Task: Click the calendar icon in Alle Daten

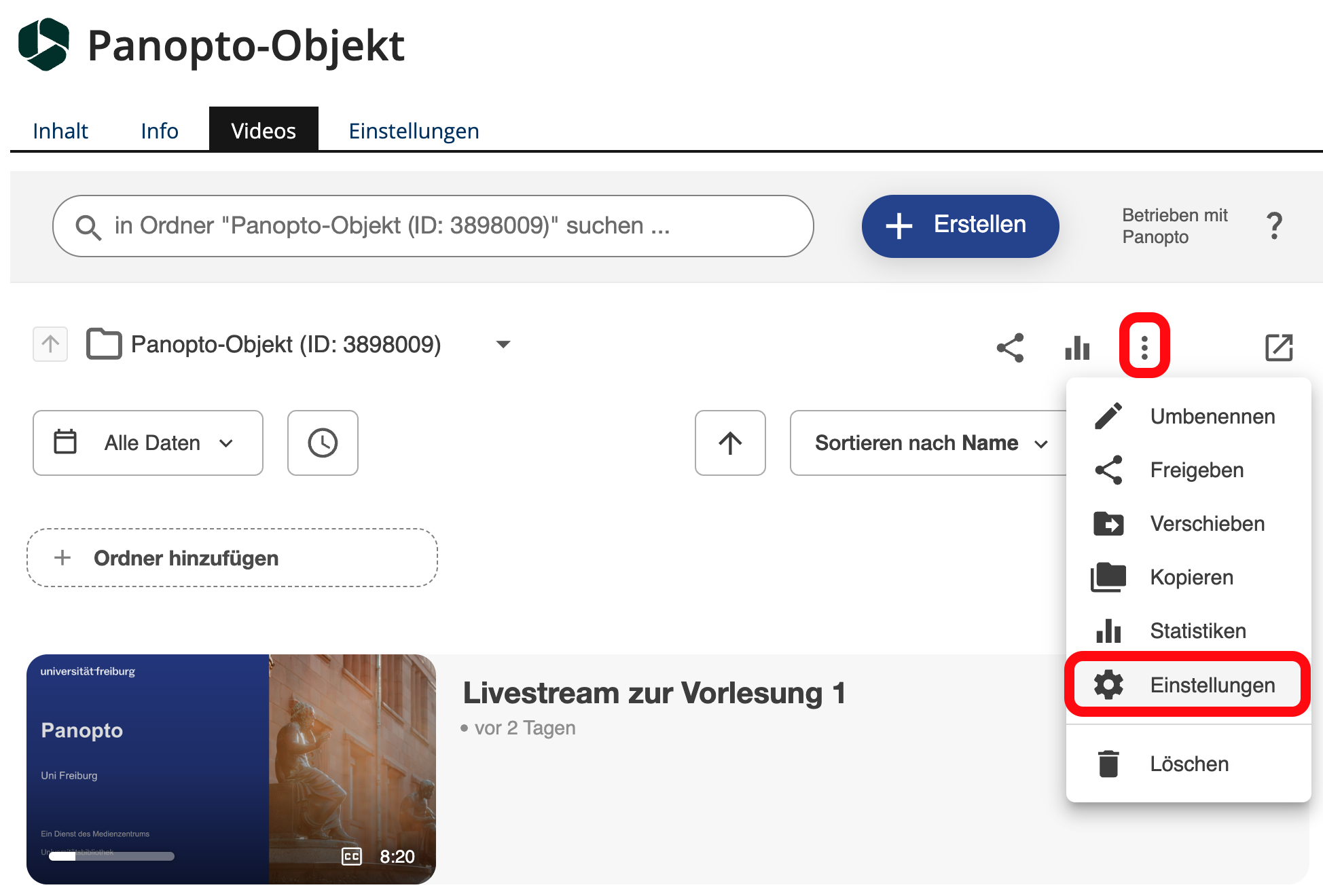Action: pos(65,442)
